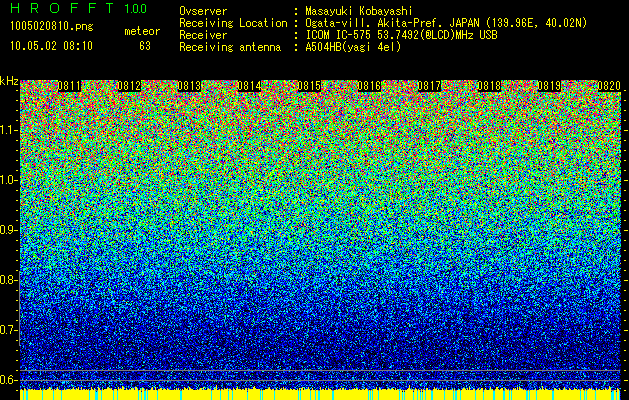Image resolution: width=629 pixels, height=400 pixels.
Task: Click the Receiver label
Action: 203,35
